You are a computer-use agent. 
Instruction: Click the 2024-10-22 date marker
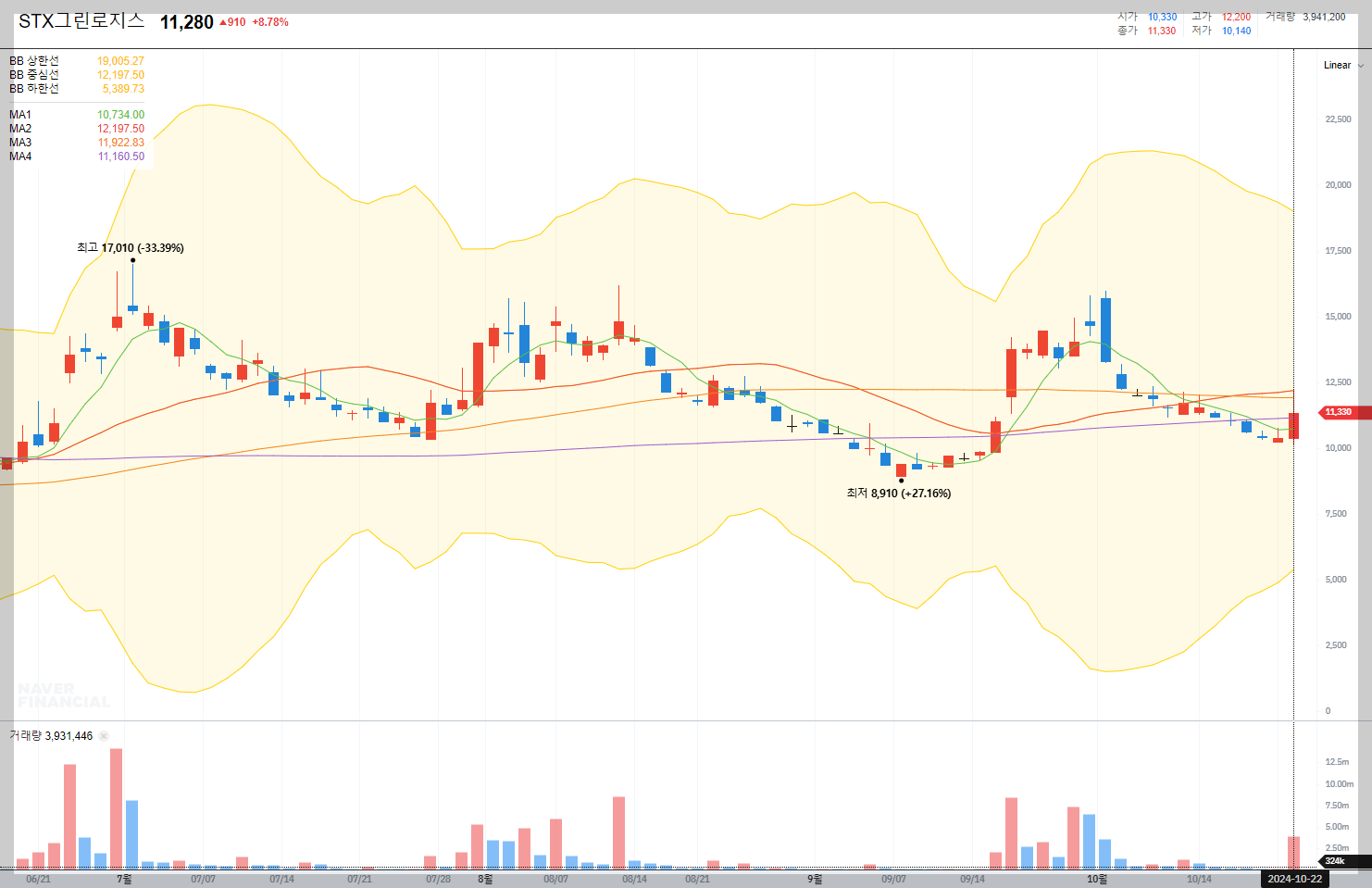[x=1294, y=879]
